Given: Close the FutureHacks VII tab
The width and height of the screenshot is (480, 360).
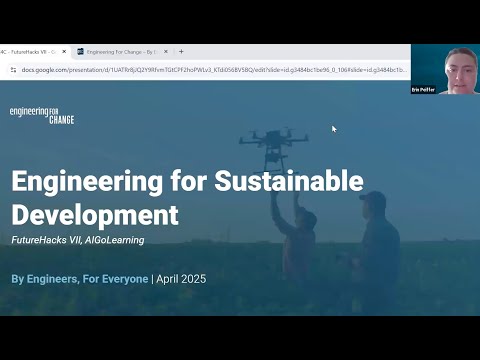Looking at the screenshot, I should (64, 52).
